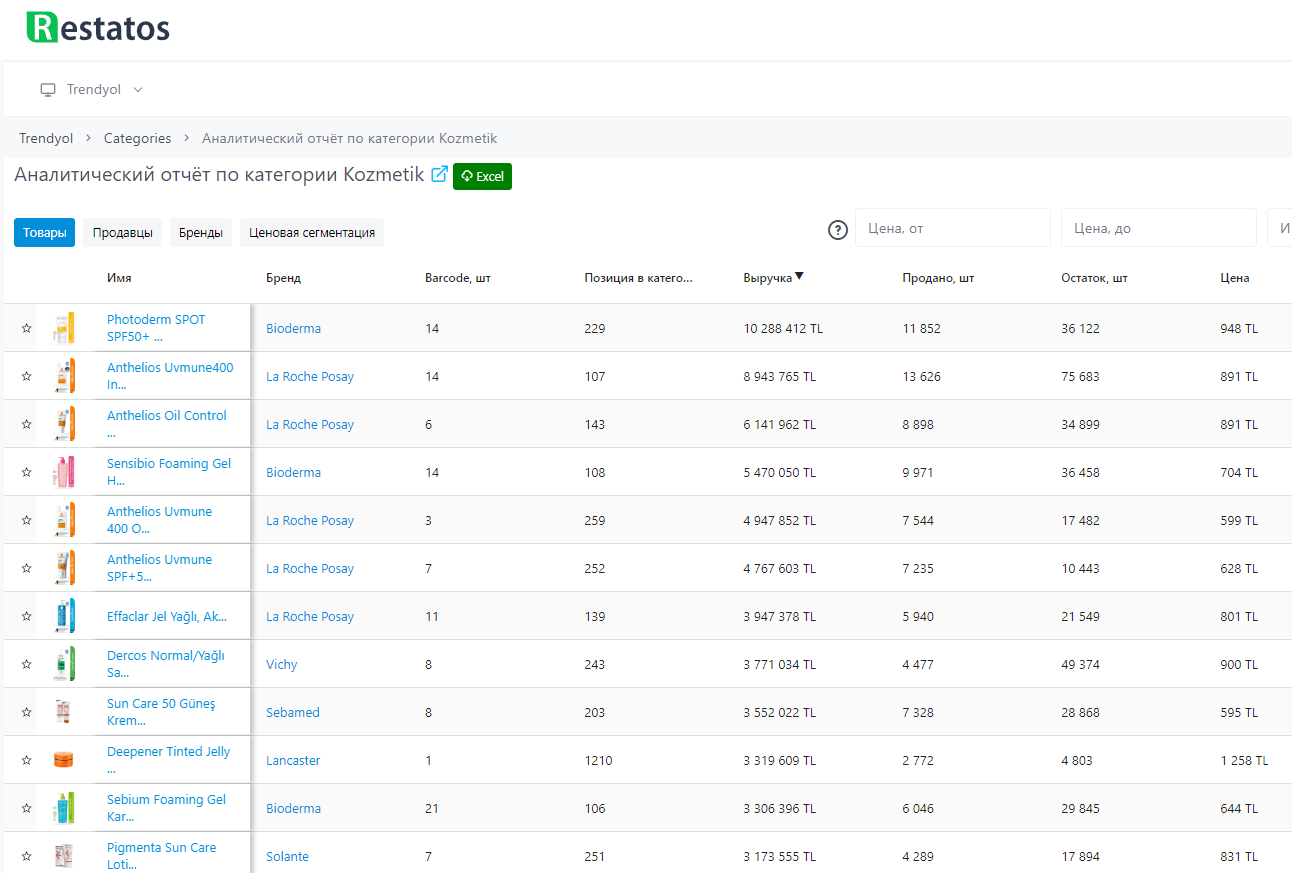Focus the Цена, от input field
1292x873 pixels.
[953, 228]
